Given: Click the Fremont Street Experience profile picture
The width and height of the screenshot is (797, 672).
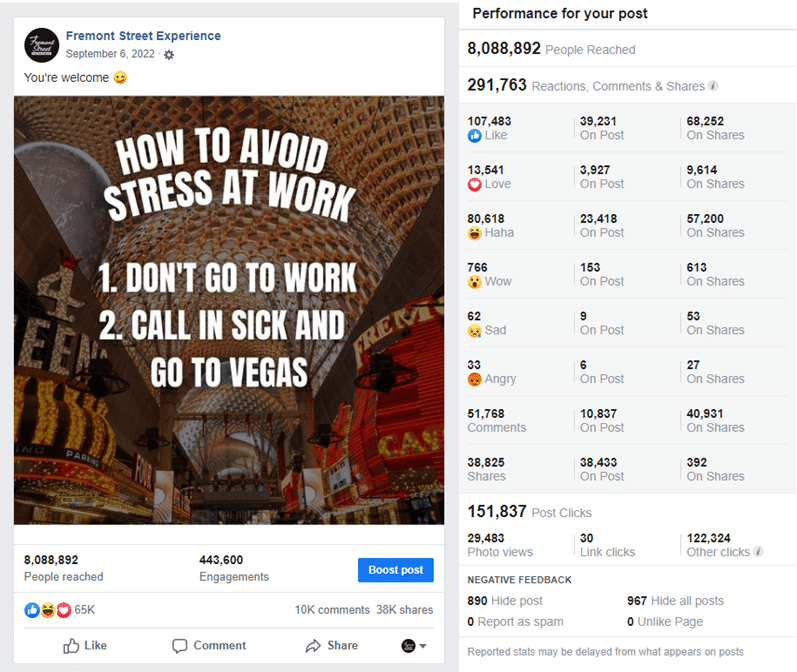Looking at the screenshot, I should pos(42,45).
